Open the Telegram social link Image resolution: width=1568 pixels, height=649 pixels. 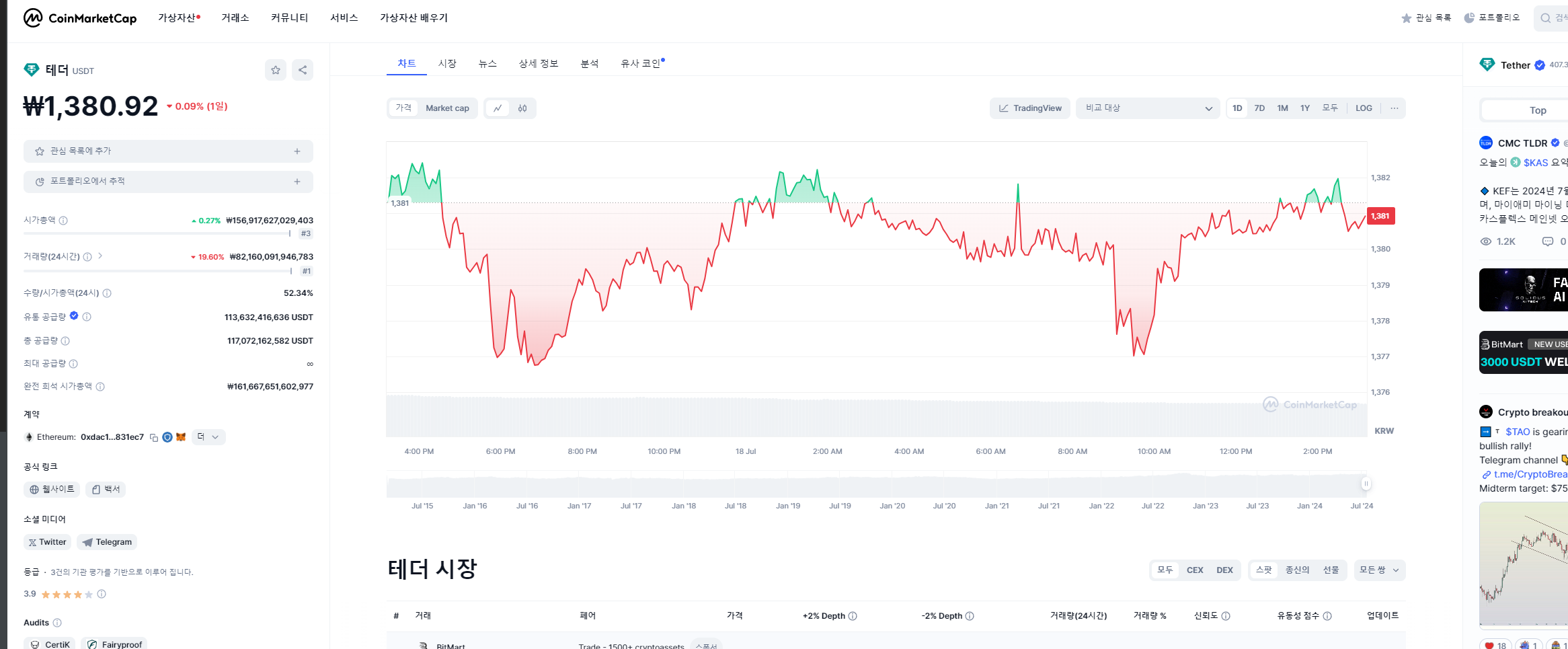(107, 542)
